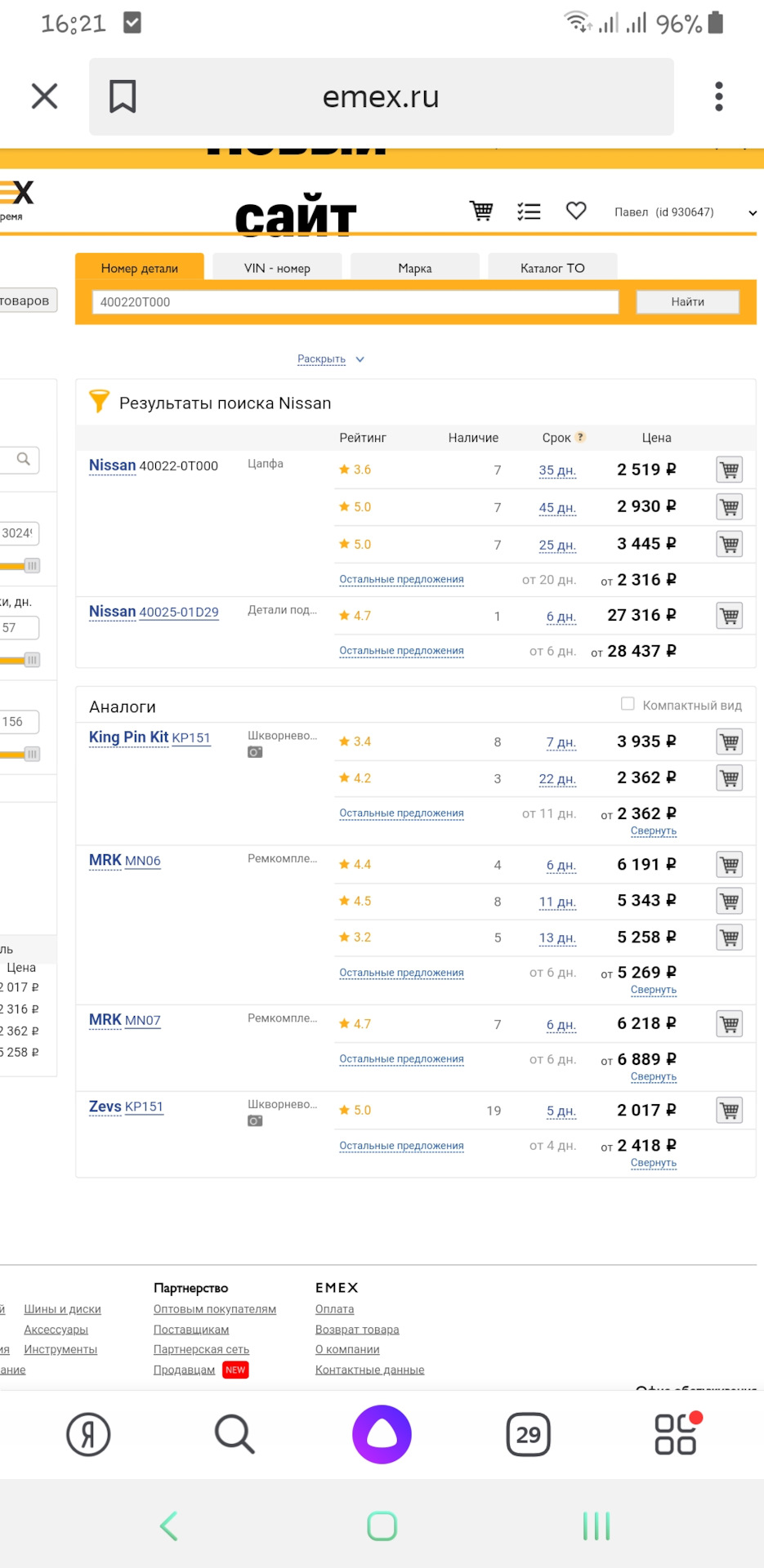Show remaining offers for MRK MN06
The width and height of the screenshot is (764, 1568).
point(401,973)
